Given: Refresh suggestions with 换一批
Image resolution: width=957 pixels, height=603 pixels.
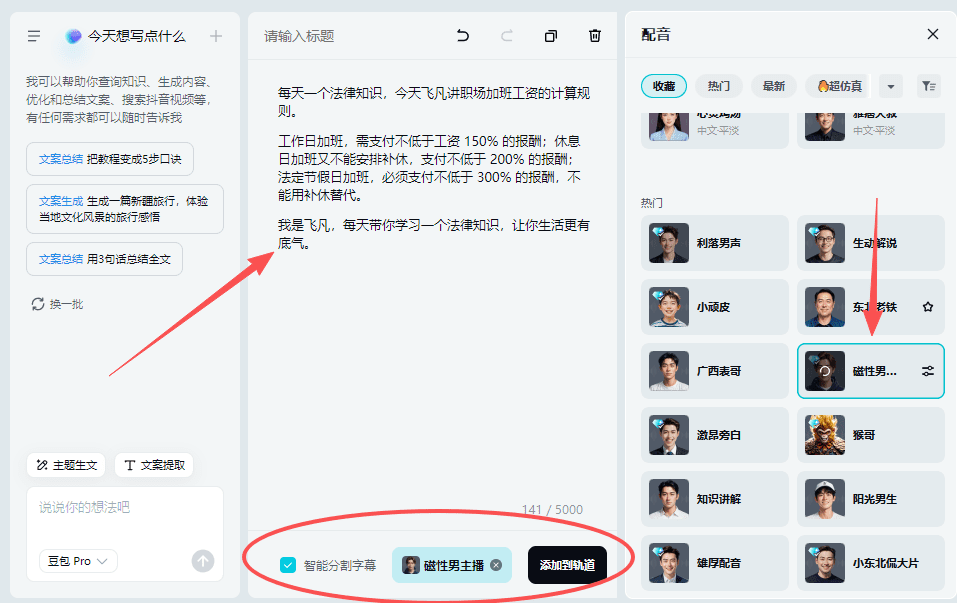Looking at the screenshot, I should click(x=58, y=304).
